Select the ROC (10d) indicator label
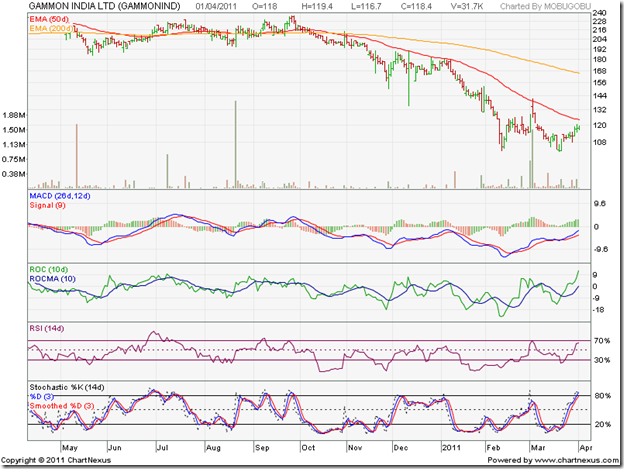 (x=49, y=269)
